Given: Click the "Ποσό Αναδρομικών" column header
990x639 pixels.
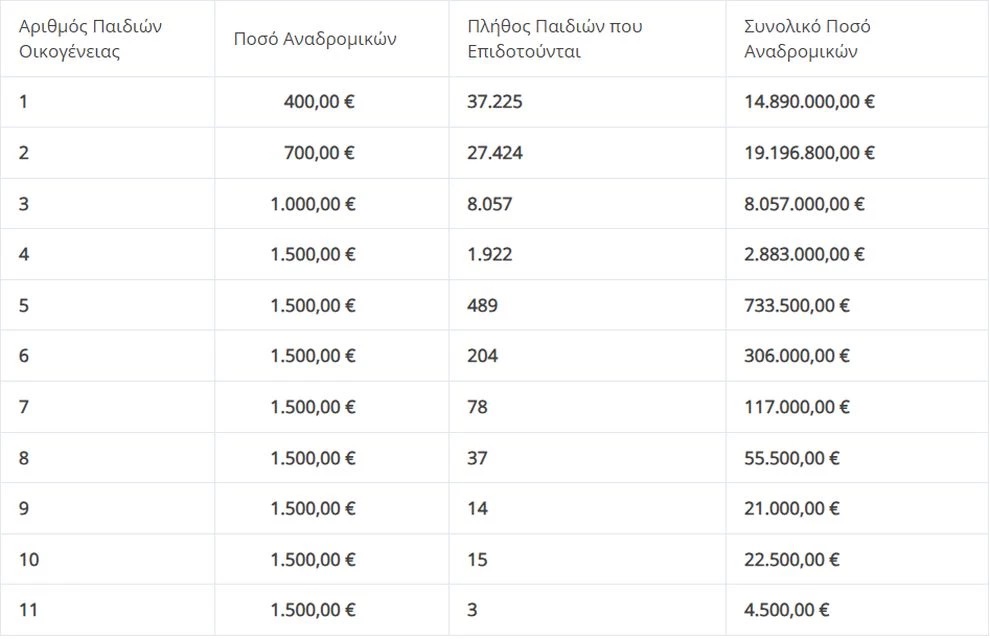Looking at the screenshot, I should coord(315,39).
